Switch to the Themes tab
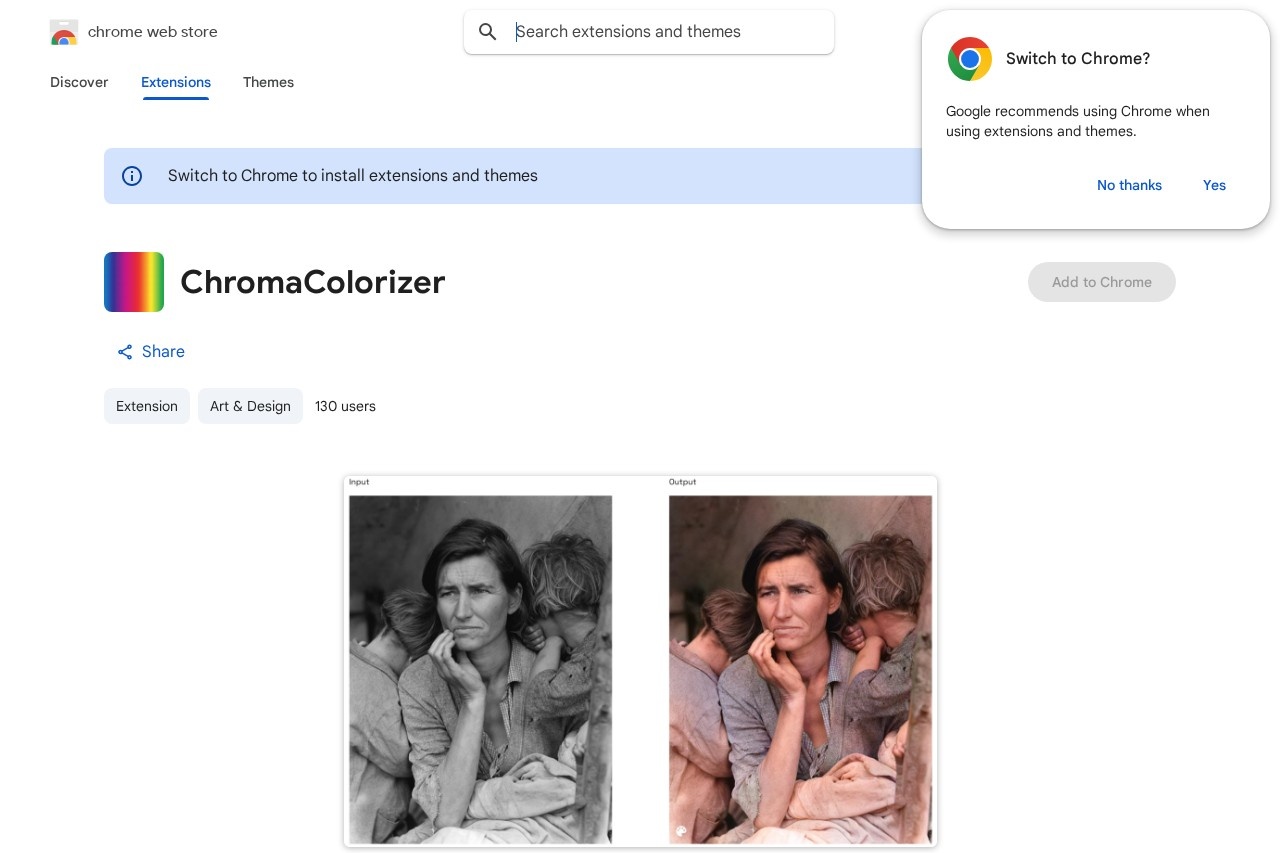This screenshot has width=1280, height=853. coord(268,83)
